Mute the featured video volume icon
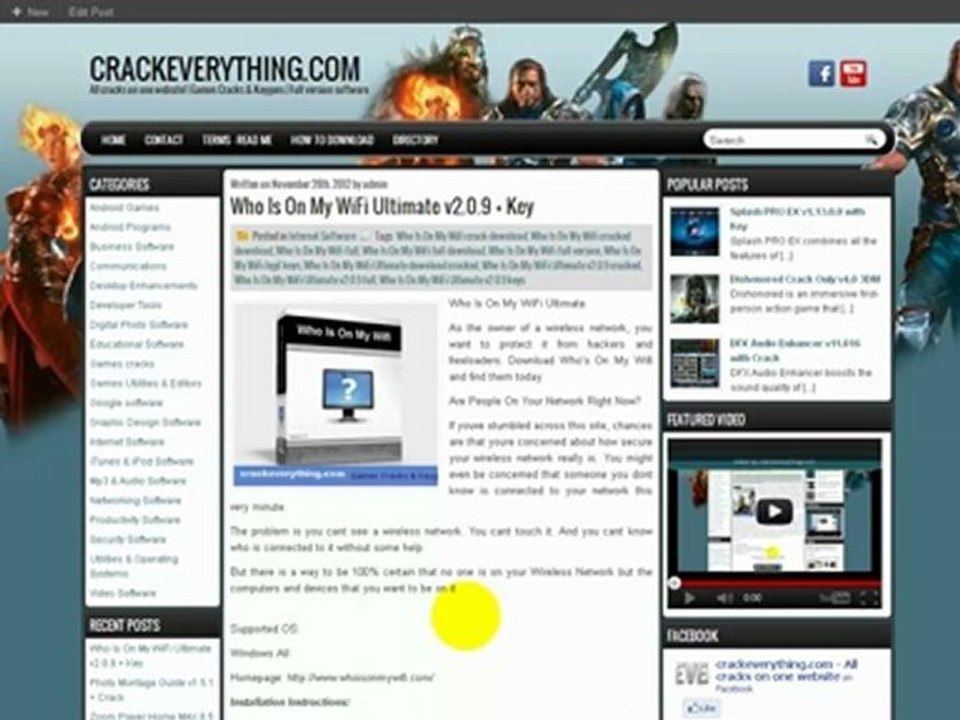 tap(724, 598)
